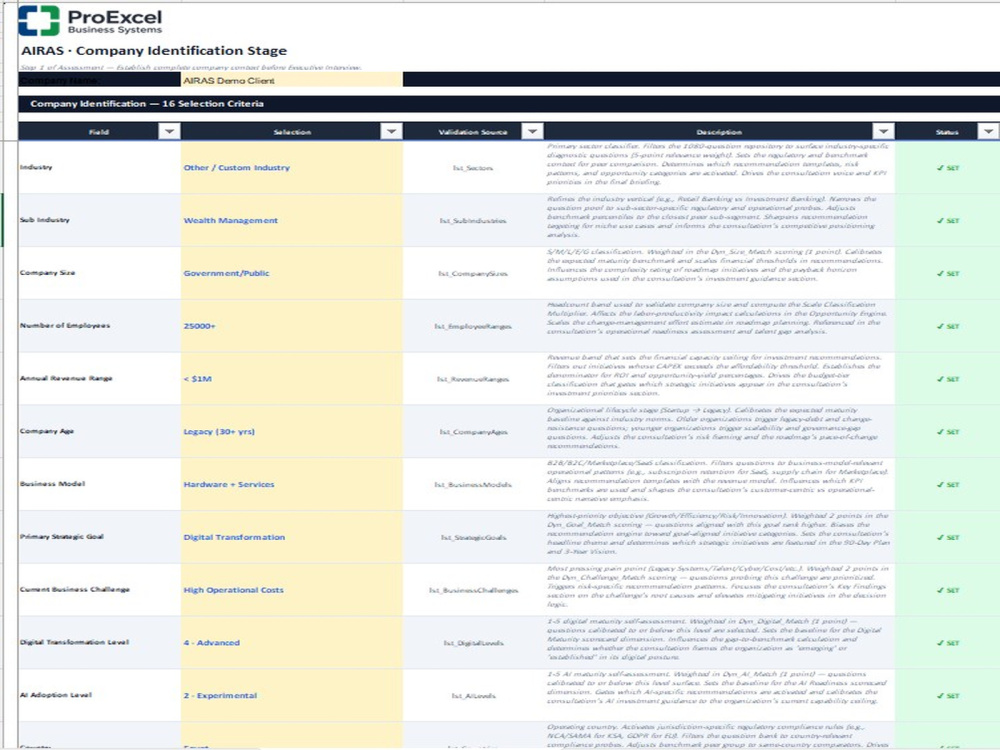Image resolution: width=1000 pixels, height=750 pixels.
Task: Click the Current Business Challenge label
Action: pos(75,589)
